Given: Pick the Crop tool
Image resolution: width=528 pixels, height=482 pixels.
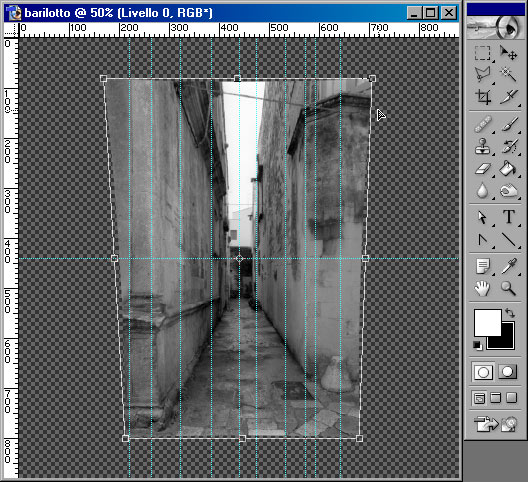Looking at the screenshot, I should [x=483, y=97].
